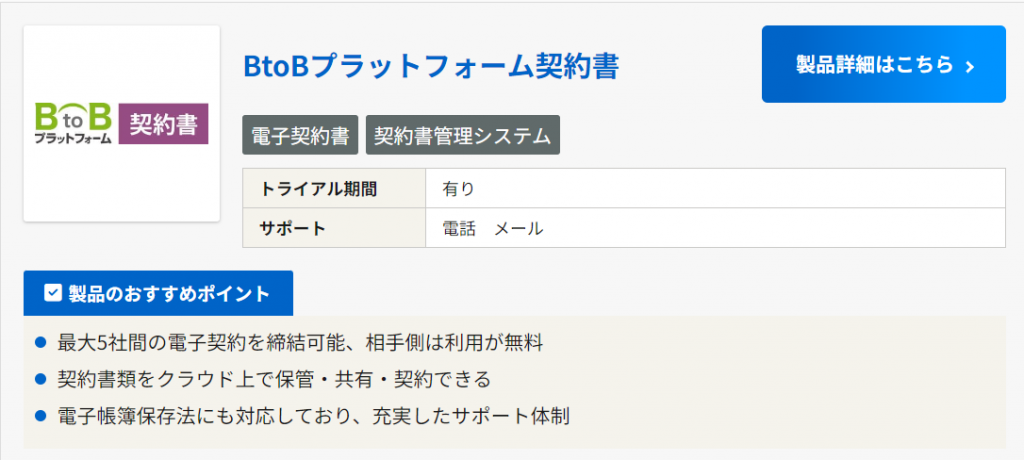Click the purple 契約書 badge in logo
The width and height of the screenshot is (1024, 460).
pyautogui.click(x=163, y=124)
